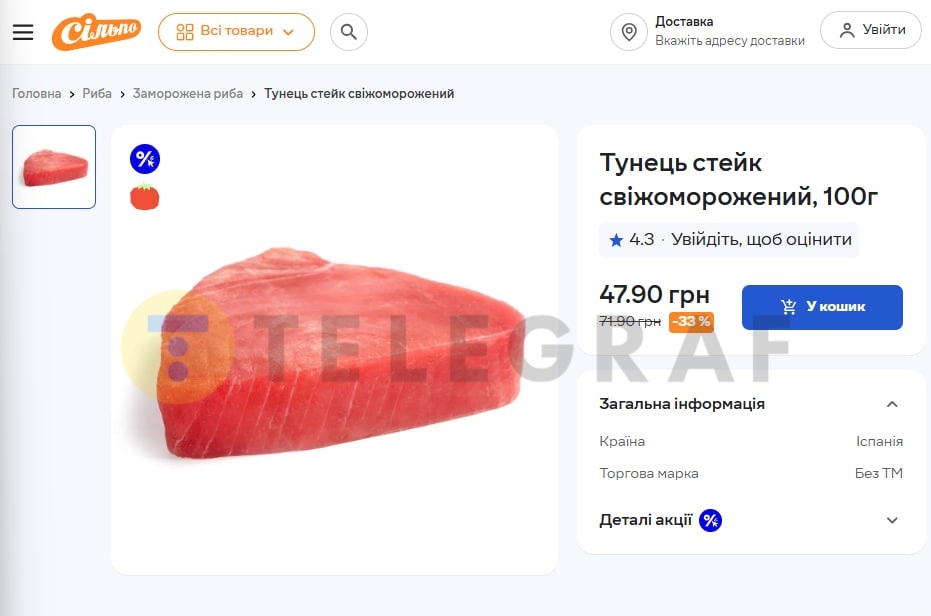Screen dimensions: 931x616
Task: Open the hamburger menu
Action: click(x=23, y=31)
